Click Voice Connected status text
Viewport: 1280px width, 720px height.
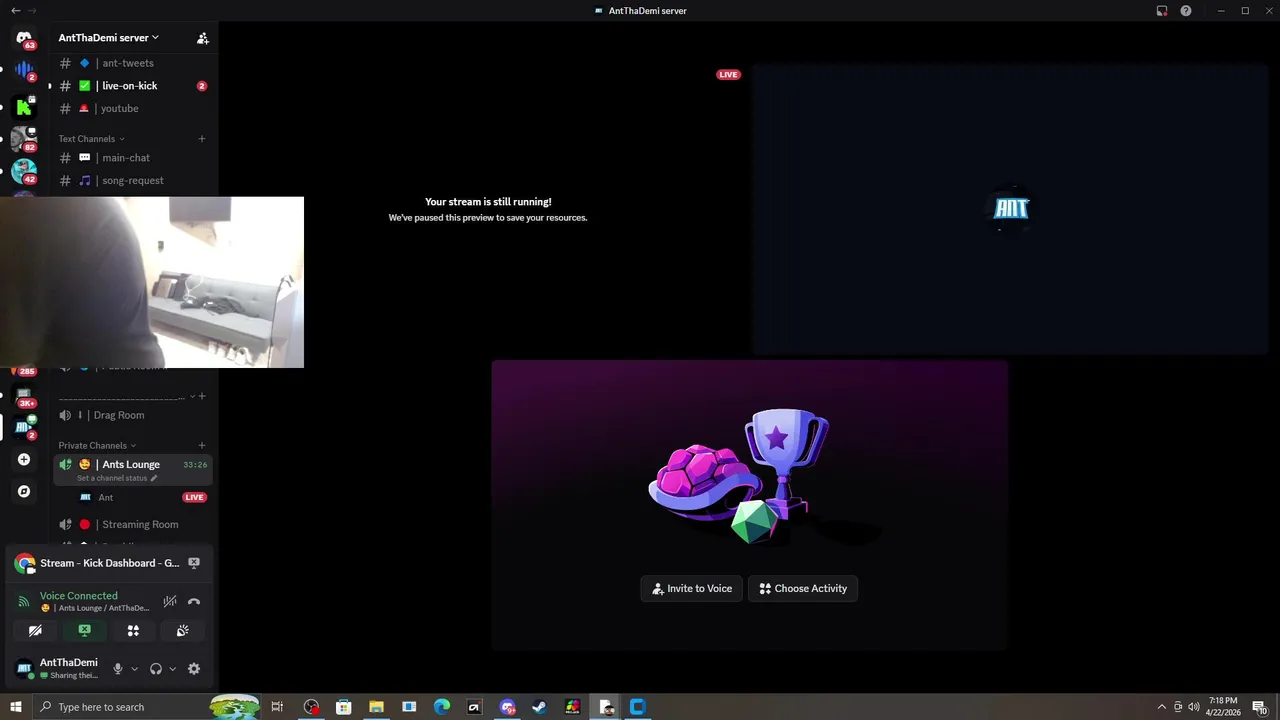pyautogui.click(x=79, y=596)
